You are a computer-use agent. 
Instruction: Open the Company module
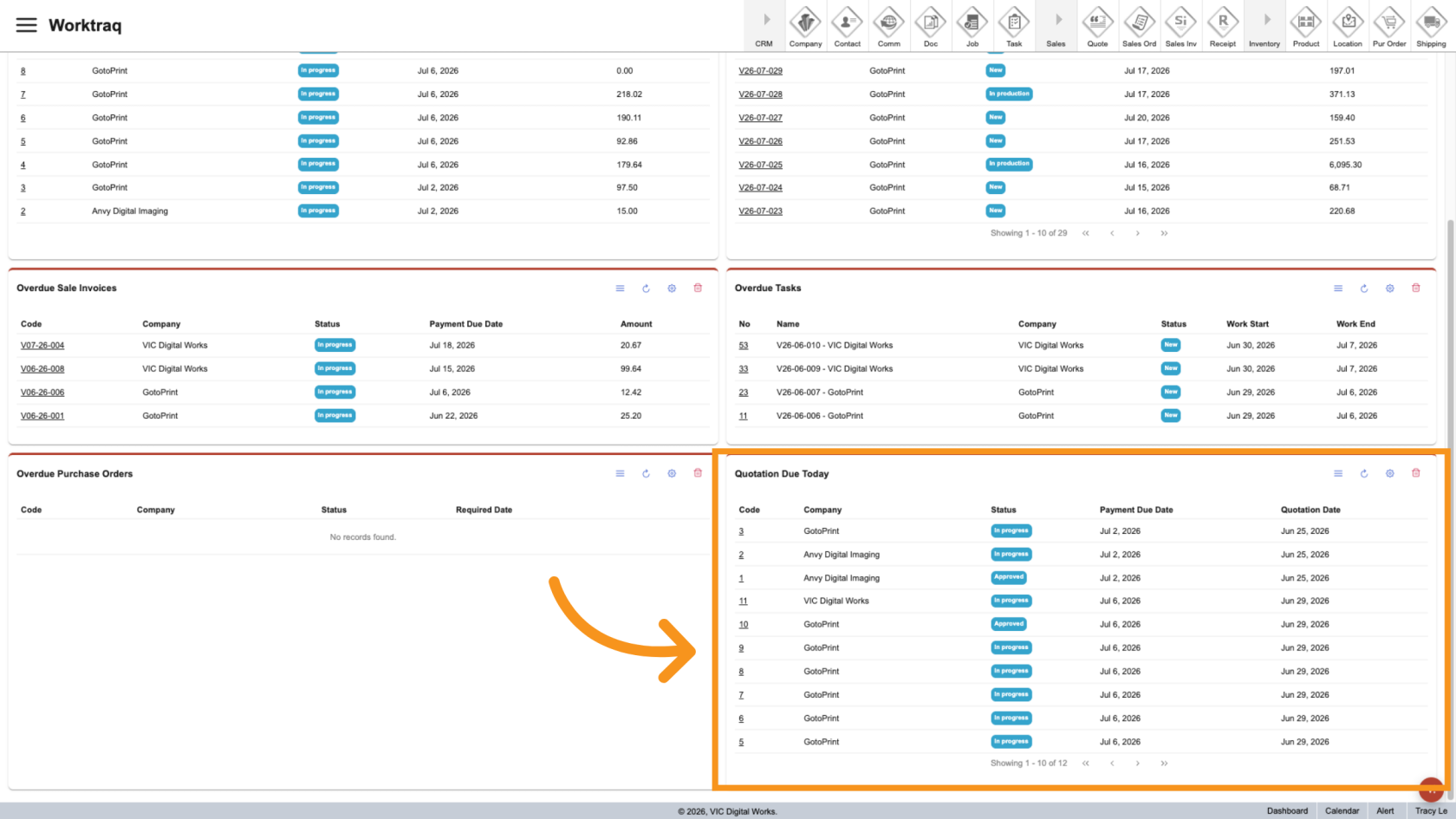point(805,26)
